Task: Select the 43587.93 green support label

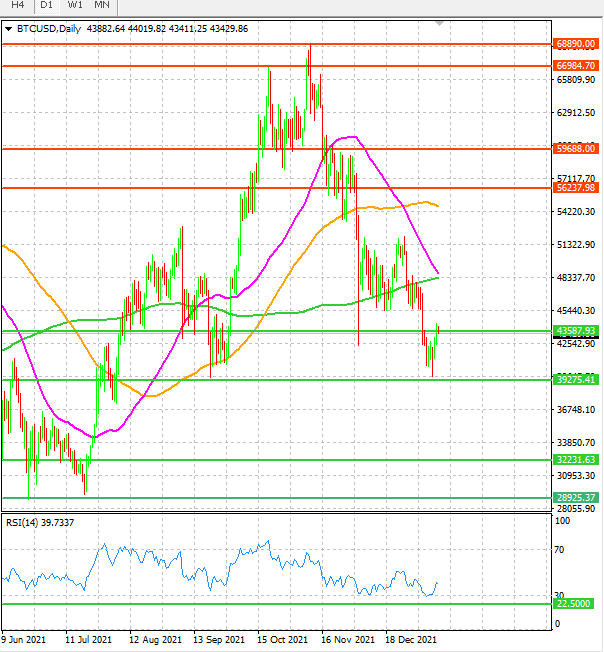Action: pyautogui.click(x=576, y=331)
